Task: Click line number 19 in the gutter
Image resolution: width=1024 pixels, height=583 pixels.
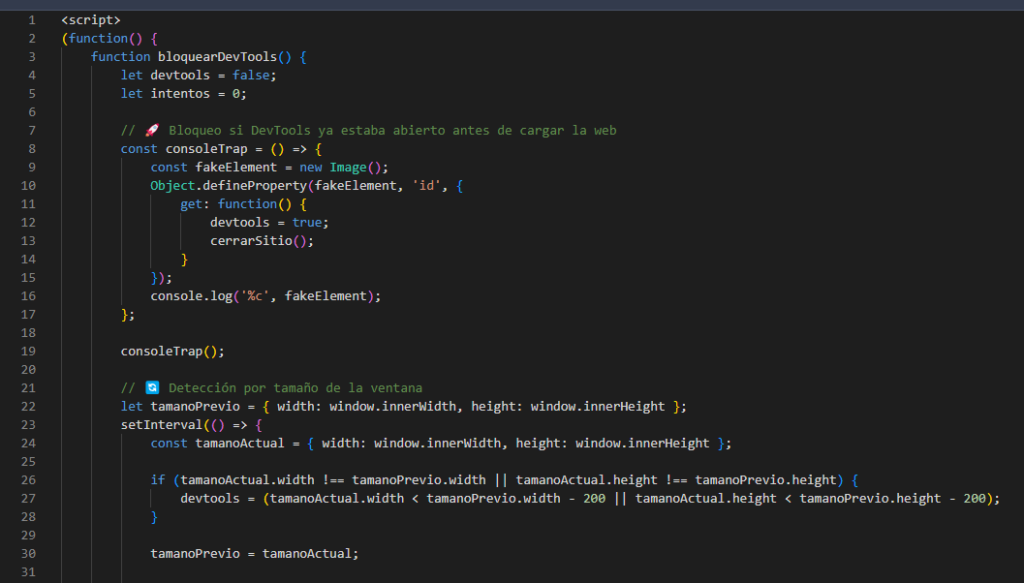Action: [x=29, y=351]
